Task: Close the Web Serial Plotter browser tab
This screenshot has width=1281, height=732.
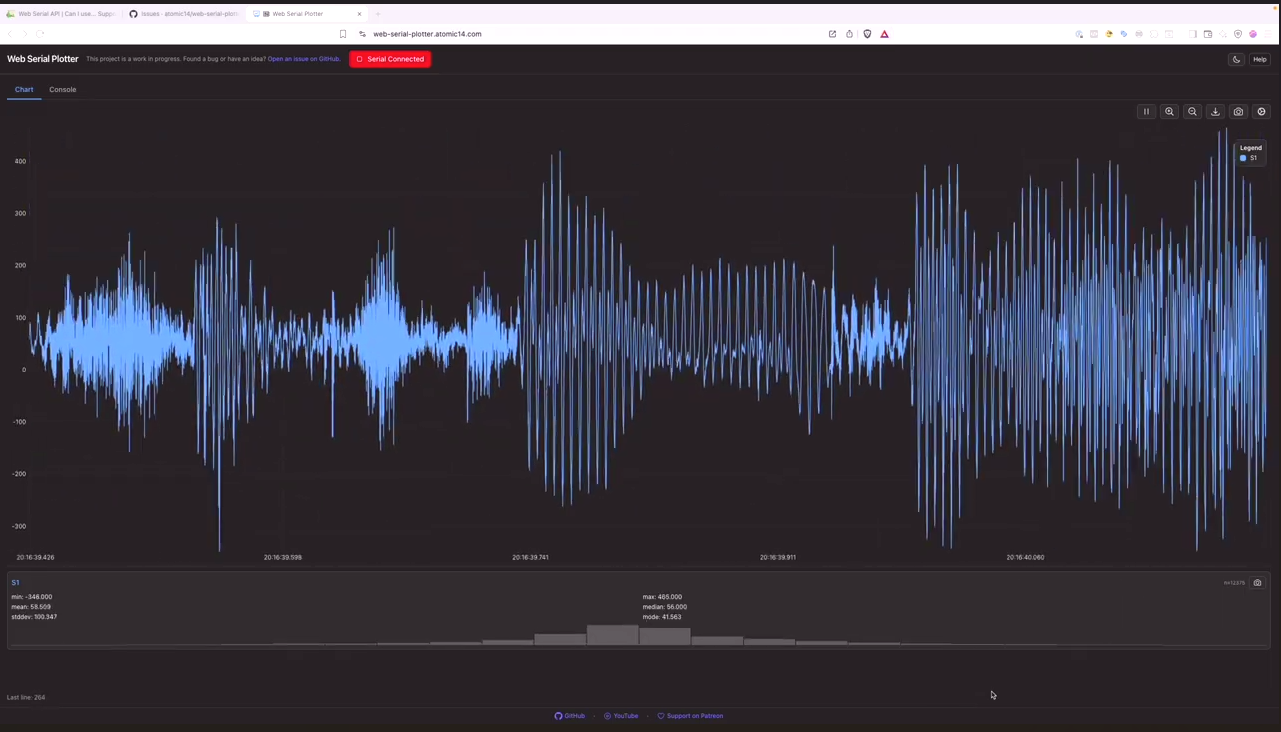Action: (359, 14)
